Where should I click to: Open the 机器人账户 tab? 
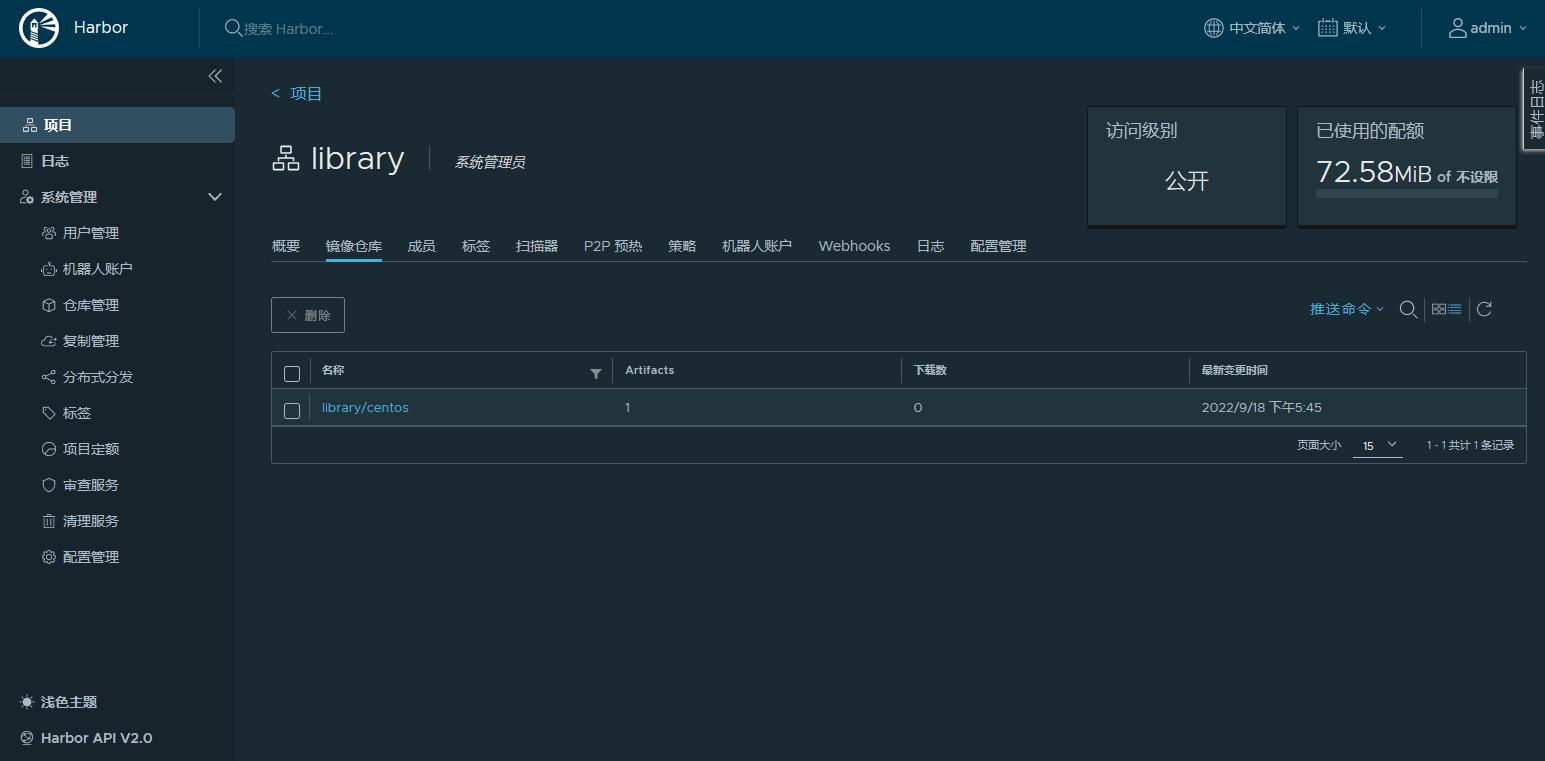click(x=757, y=246)
